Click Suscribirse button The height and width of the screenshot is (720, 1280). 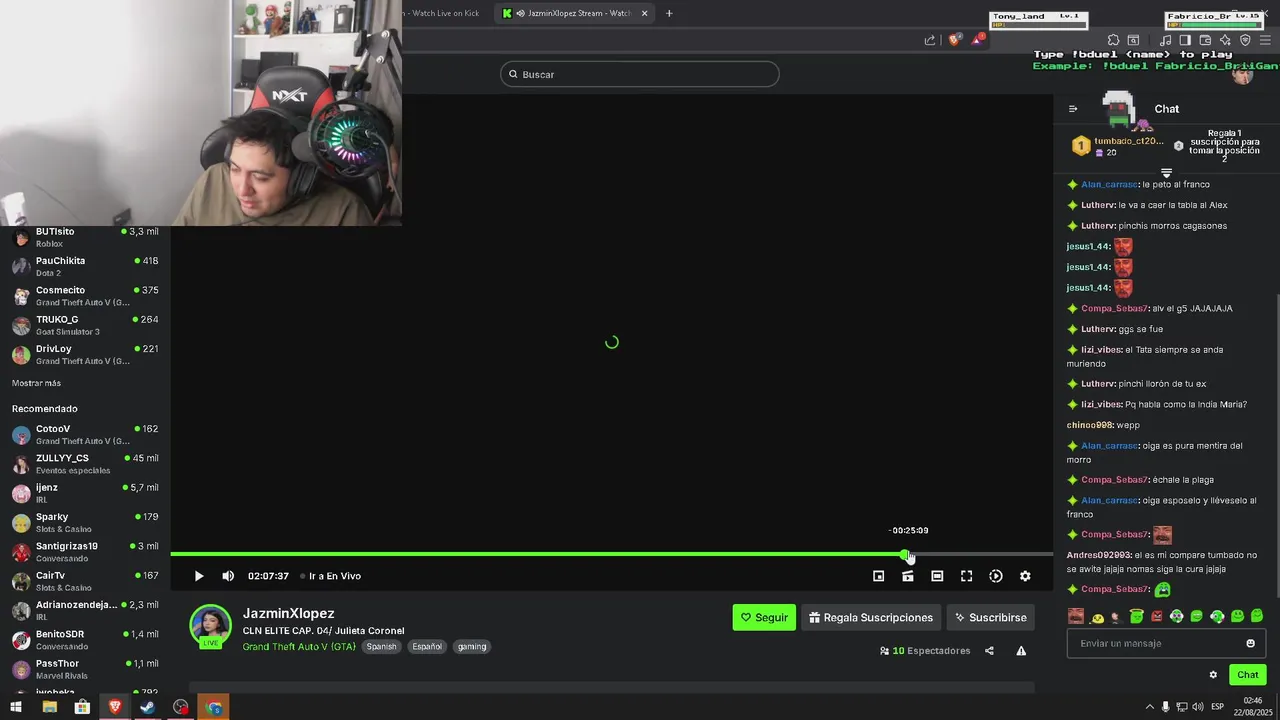pyautogui.click(x=991, y=617)
